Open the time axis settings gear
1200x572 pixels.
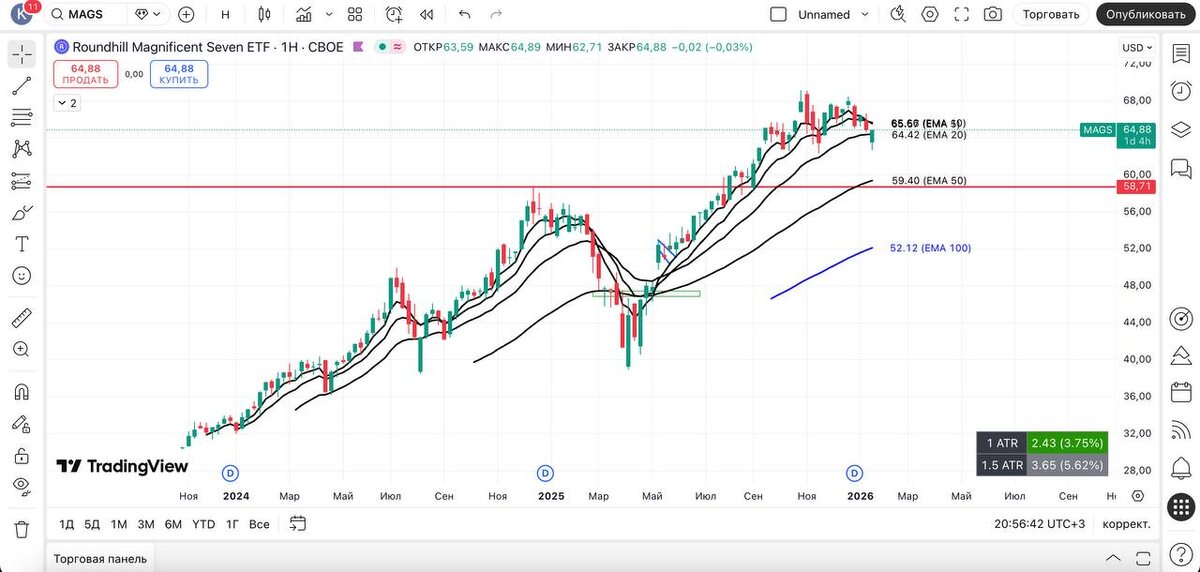[1137, 496]
